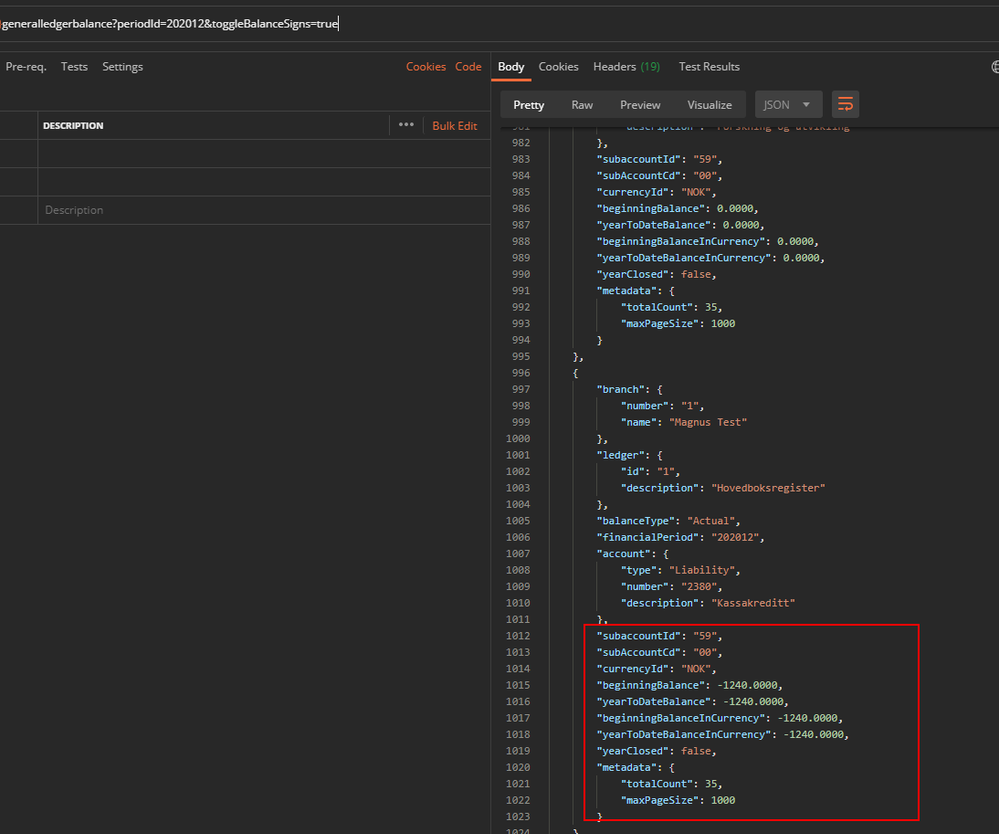Go to the Pre-req. request tab
999x834 pixels.
[x=24, y=67]
